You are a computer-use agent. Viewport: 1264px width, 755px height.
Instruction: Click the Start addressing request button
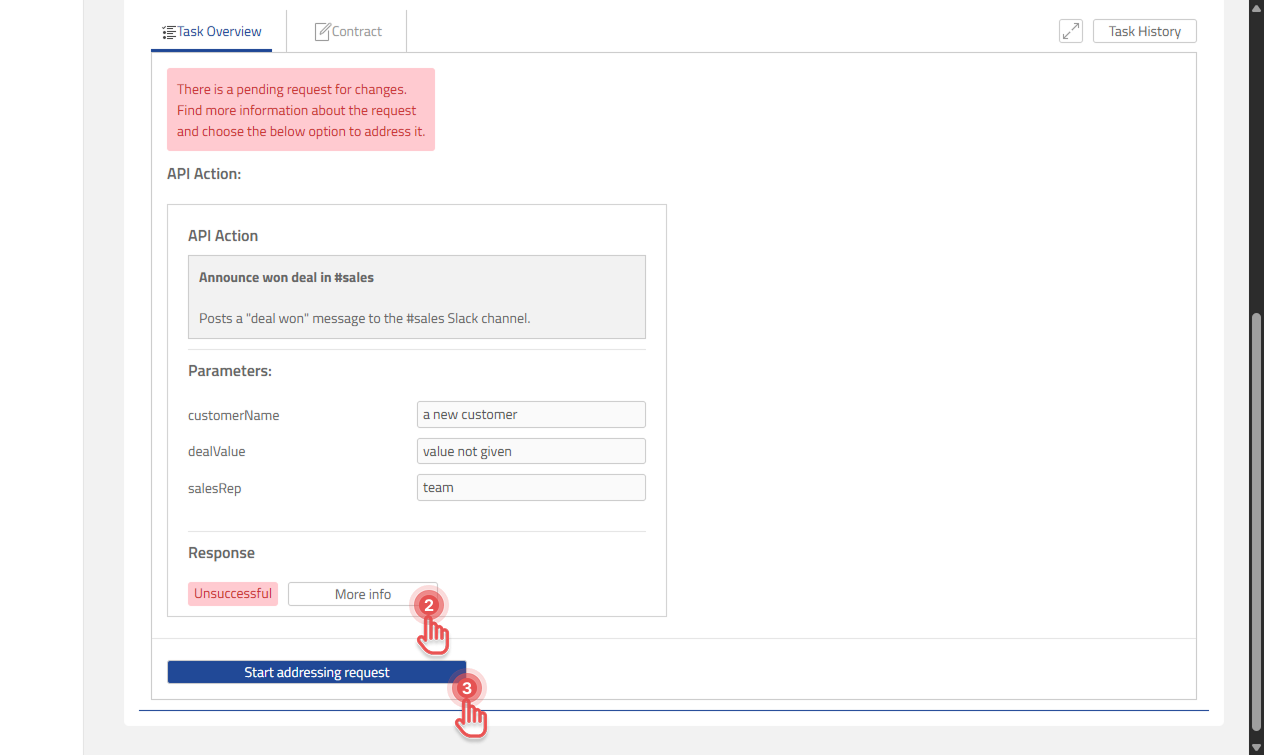pos(317,672)
